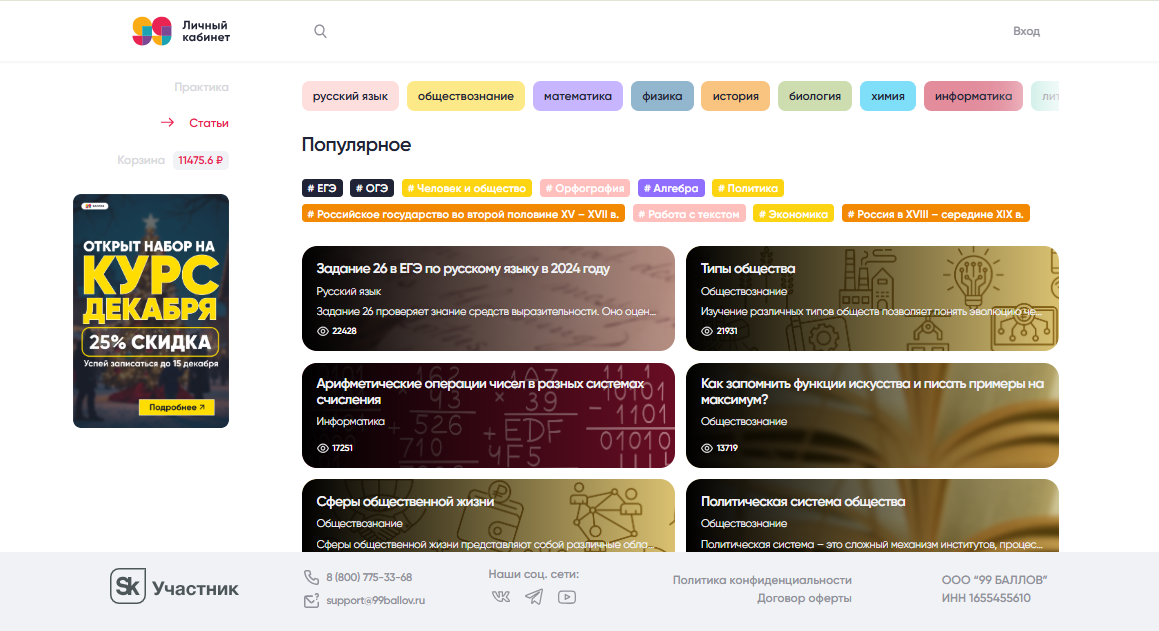Filter by физика subject

[x=662, y=96]
